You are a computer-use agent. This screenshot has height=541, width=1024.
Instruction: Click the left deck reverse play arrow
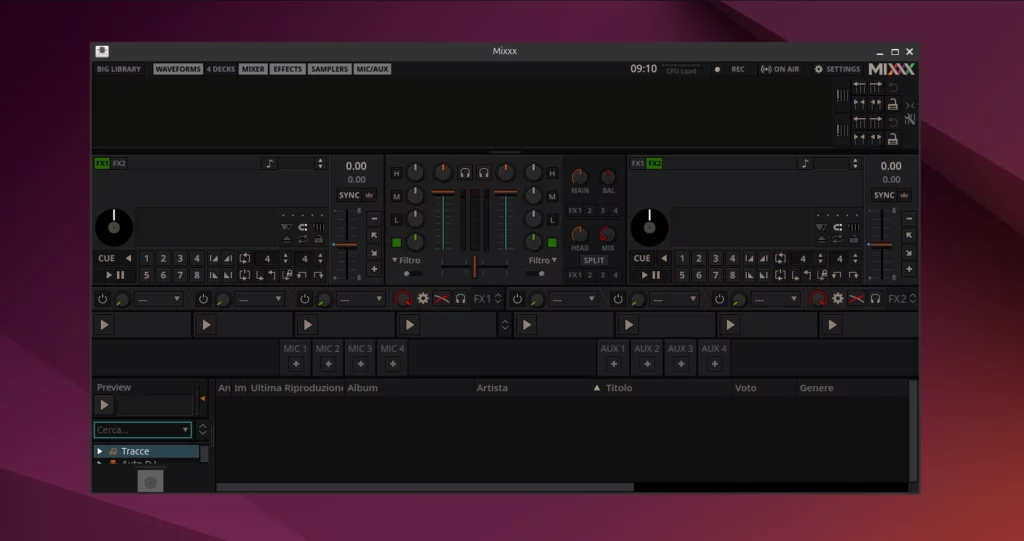[128, 258]
